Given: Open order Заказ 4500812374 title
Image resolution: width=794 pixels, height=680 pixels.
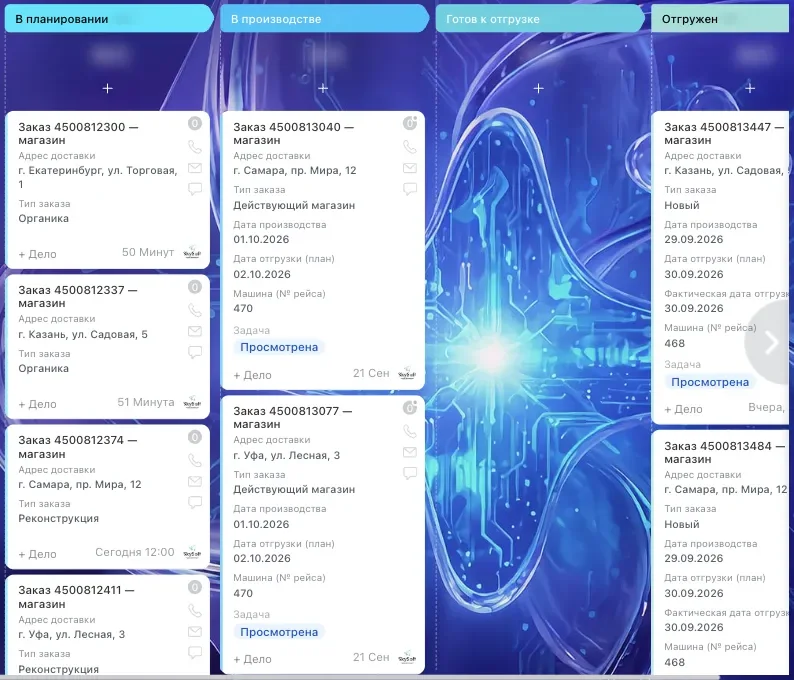Looking at the screenshot, I should (x=77, y=447).
